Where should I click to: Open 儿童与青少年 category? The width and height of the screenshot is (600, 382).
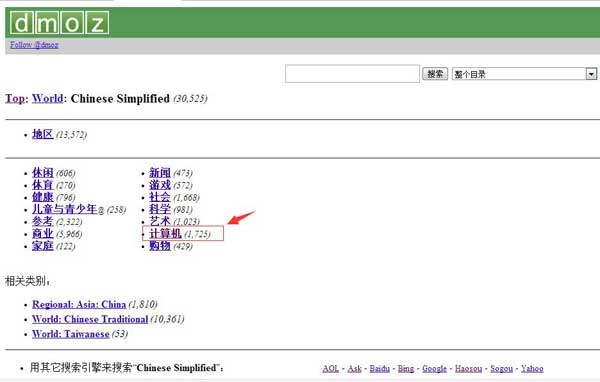click(65, 209)
